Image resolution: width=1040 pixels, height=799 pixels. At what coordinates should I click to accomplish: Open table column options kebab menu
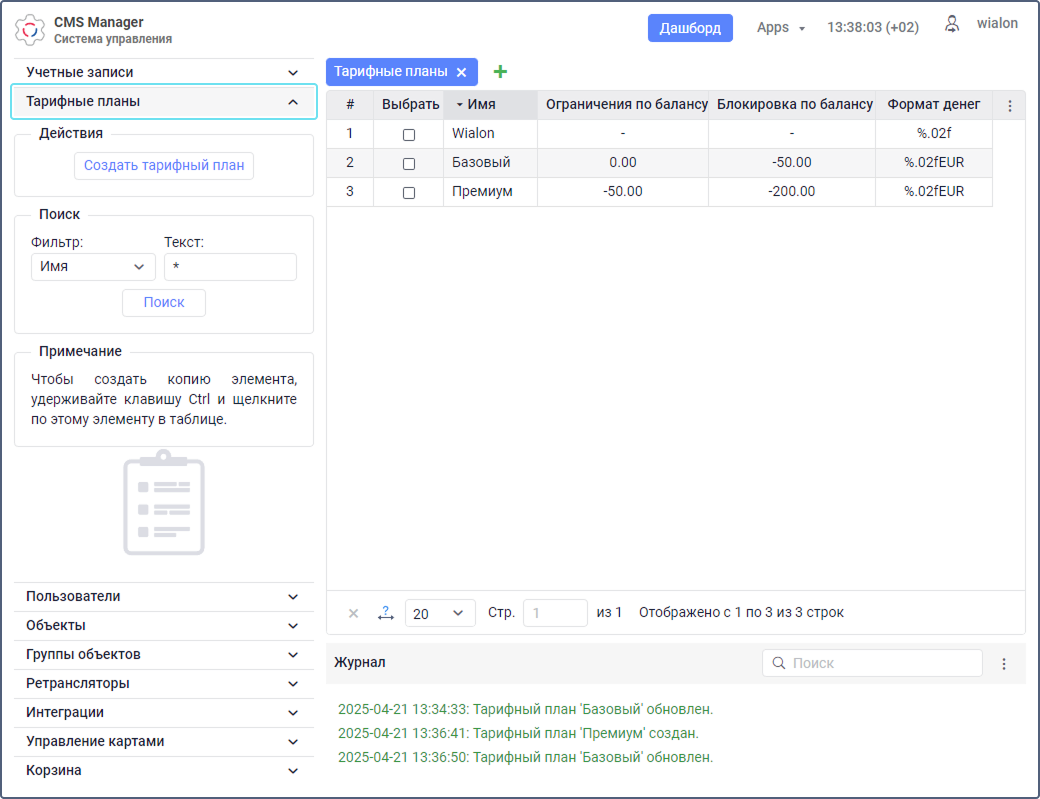pyautogui.click(x=1009, y=106)
